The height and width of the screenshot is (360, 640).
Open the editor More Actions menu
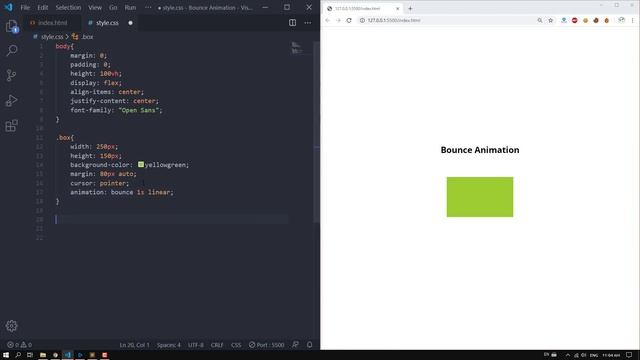click(x=308, y=23)
